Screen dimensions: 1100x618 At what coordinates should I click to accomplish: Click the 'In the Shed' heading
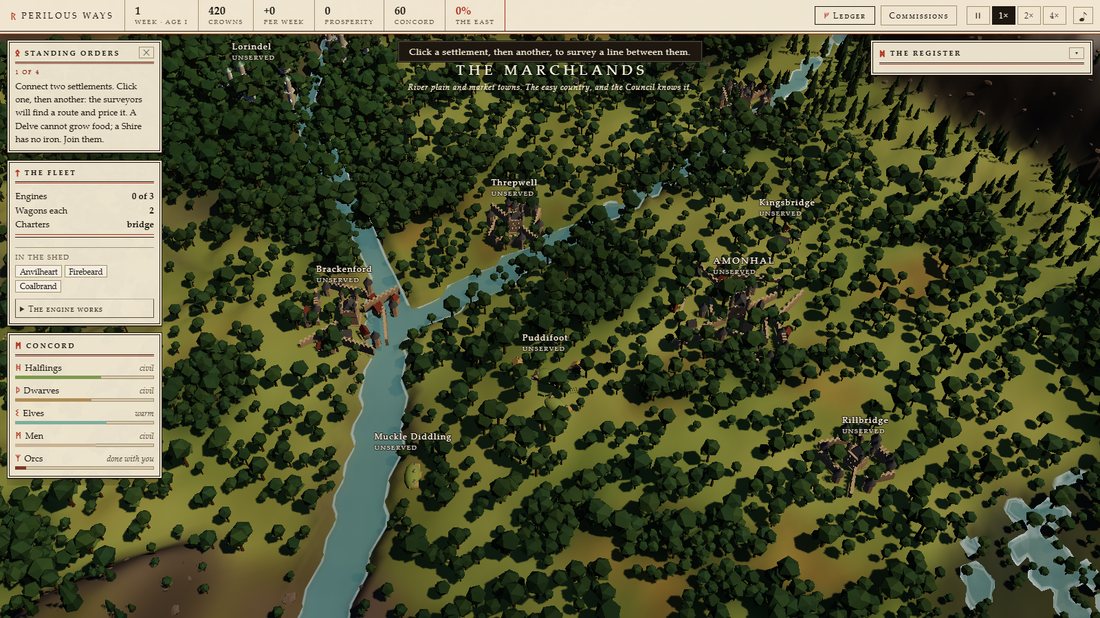point(42,257)
